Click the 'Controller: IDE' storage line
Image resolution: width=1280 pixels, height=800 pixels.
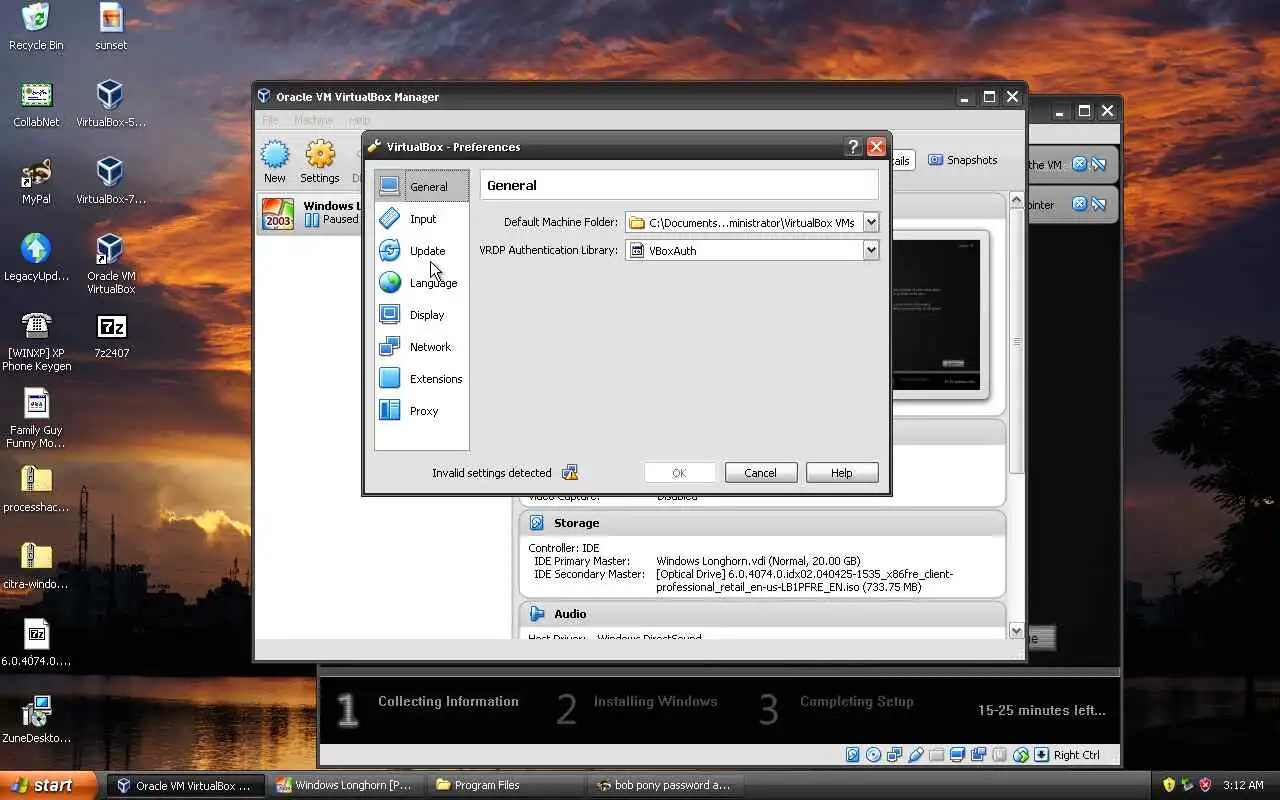coord(564,548)
